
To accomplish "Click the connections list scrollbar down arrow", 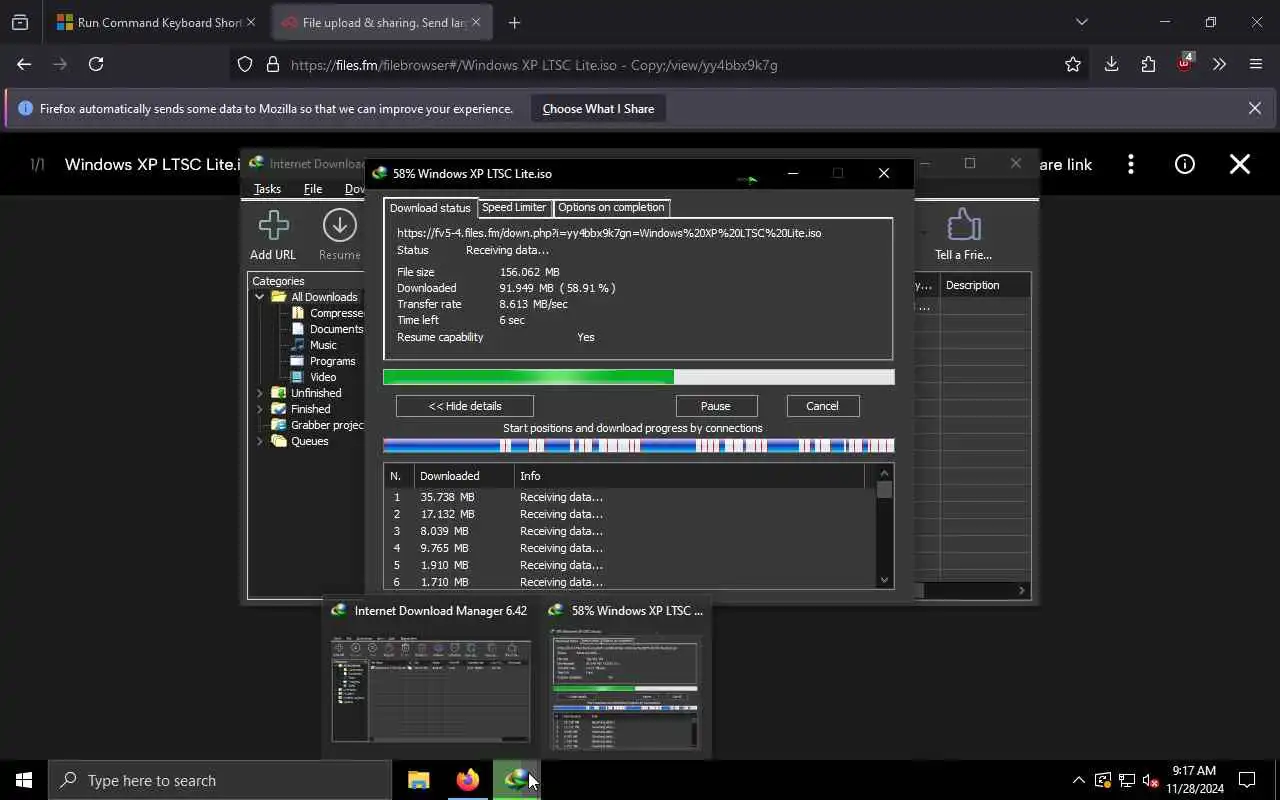I will 884,579.
